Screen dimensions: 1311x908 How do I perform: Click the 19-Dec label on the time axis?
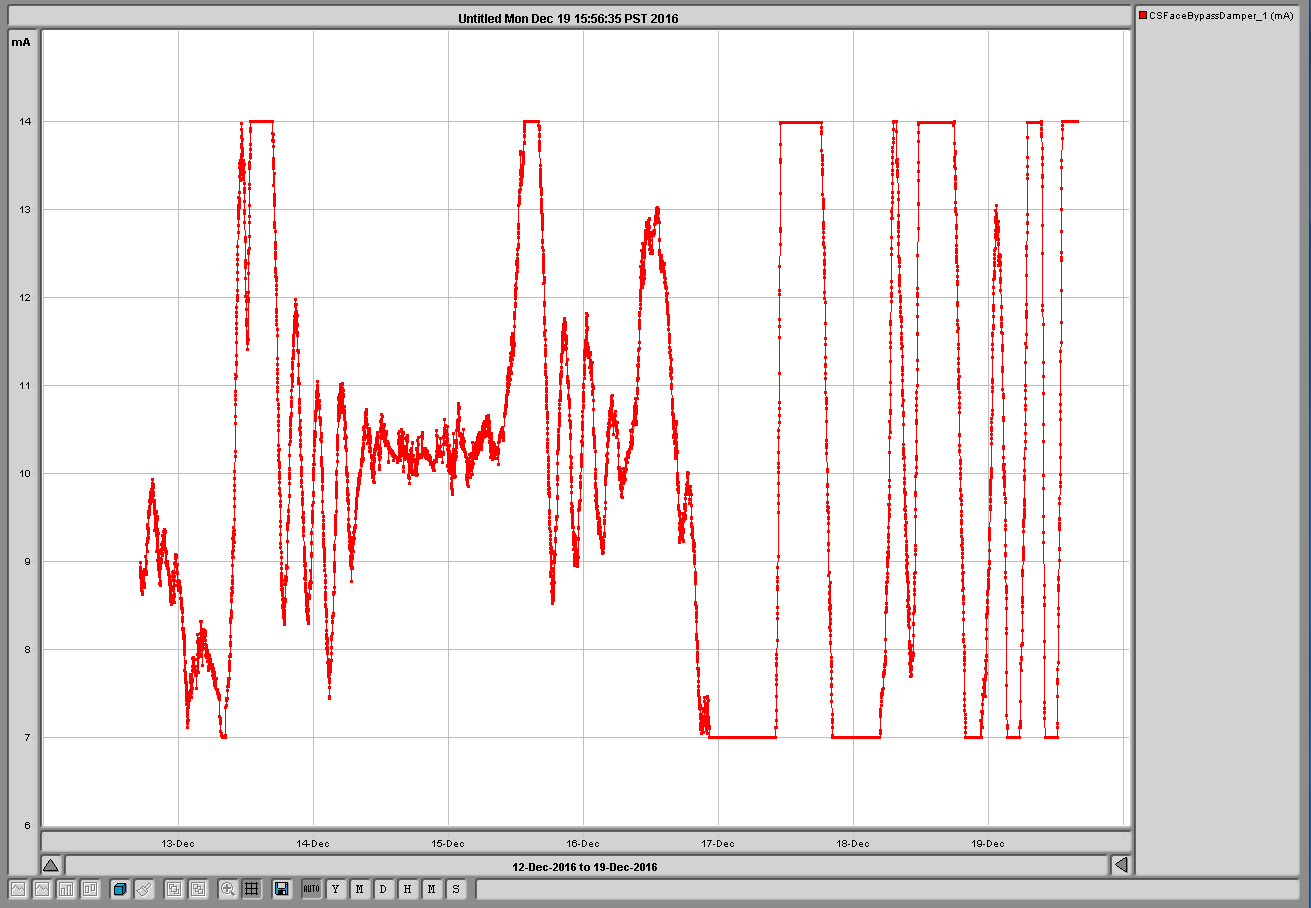point(988,843)
